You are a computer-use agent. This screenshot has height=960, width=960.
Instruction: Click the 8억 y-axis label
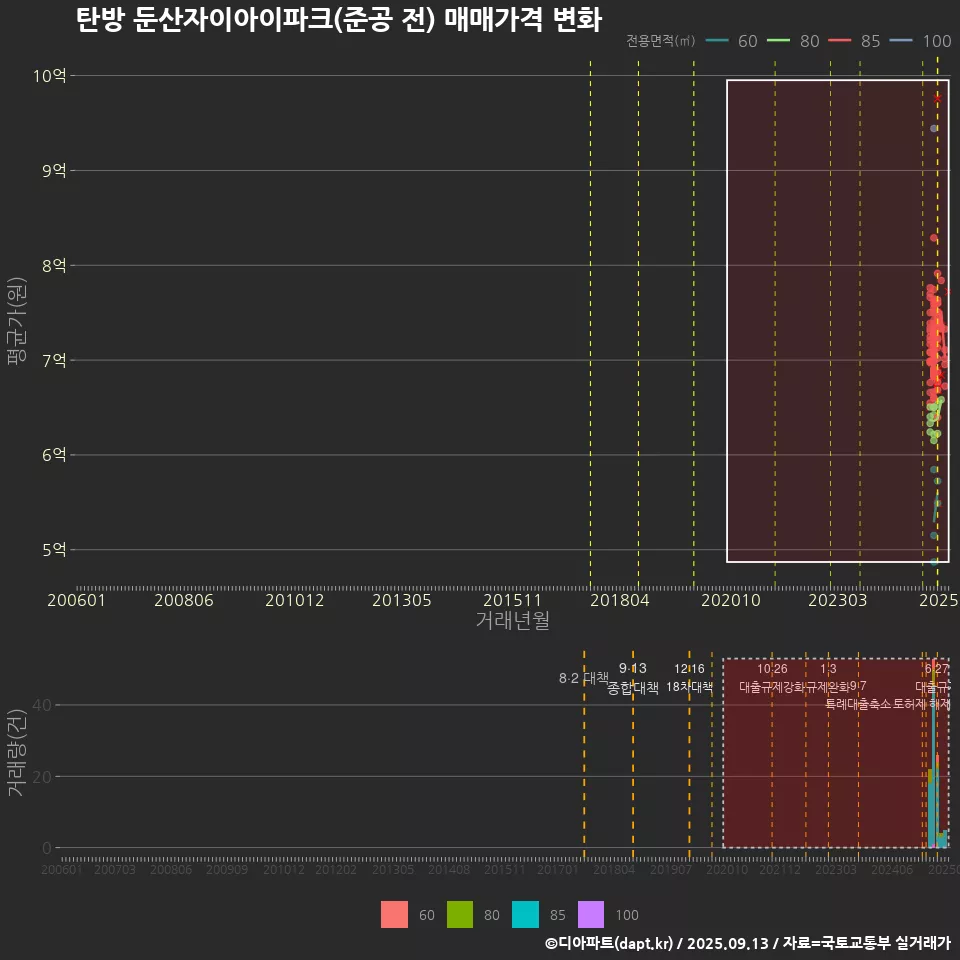[54, 265]
